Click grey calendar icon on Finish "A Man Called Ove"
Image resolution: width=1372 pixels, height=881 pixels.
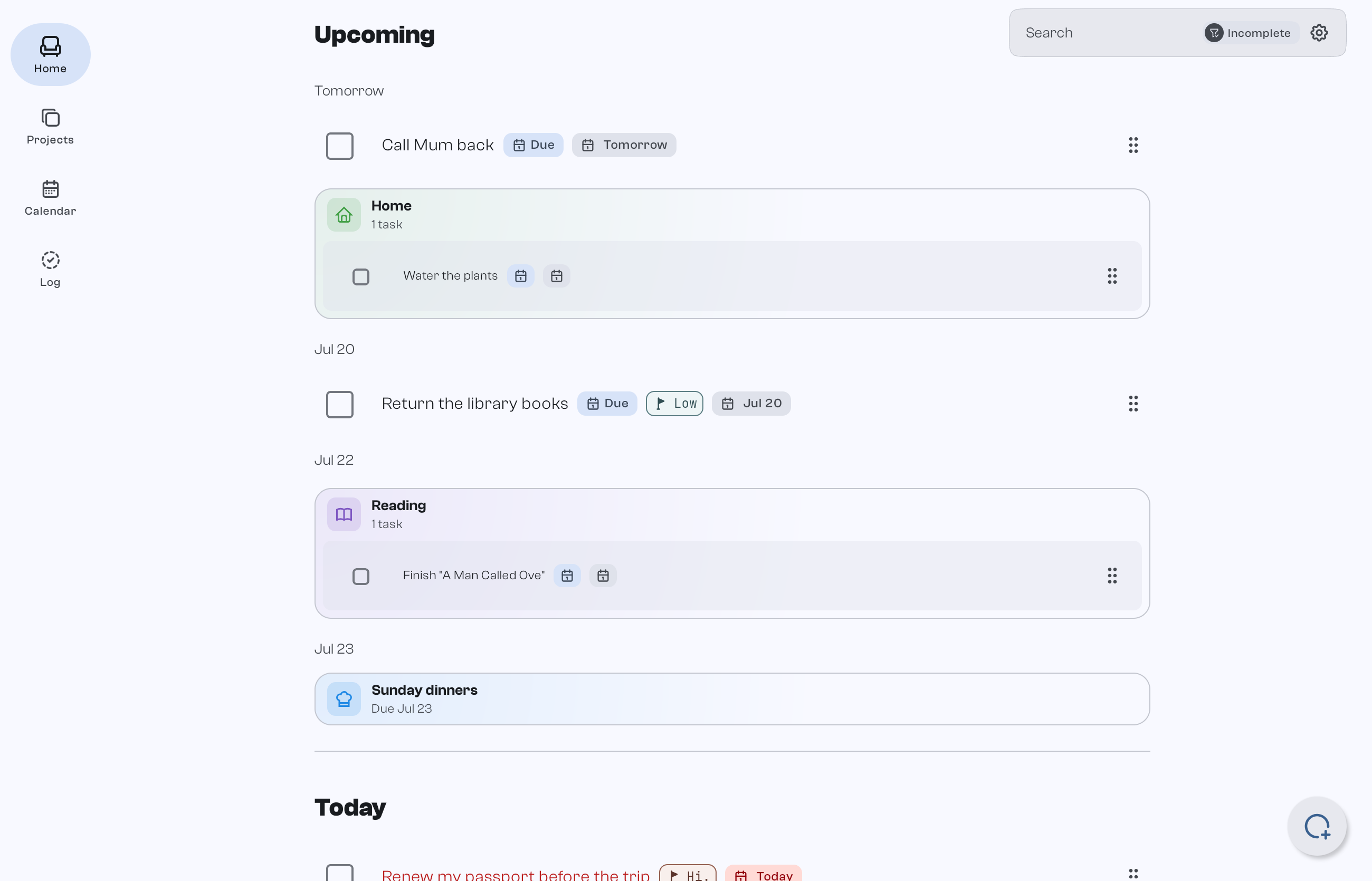[x=603, y=576]
